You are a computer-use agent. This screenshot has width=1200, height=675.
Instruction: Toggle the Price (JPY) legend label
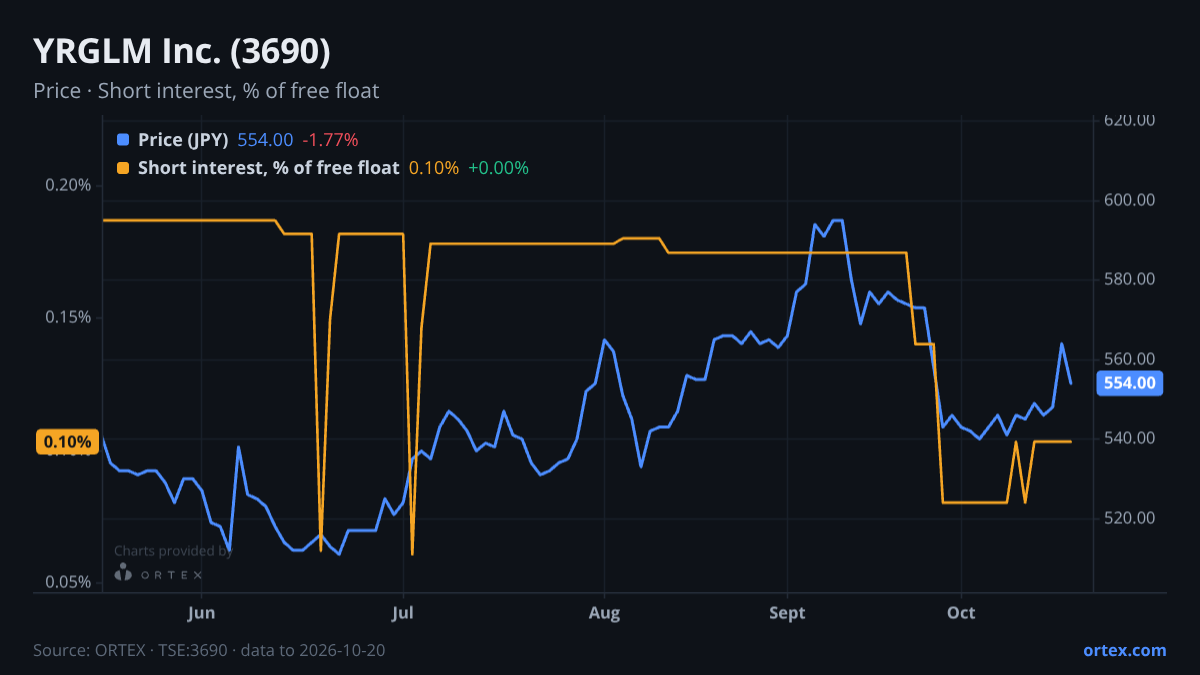pyautogui.click(x=183, y=140)
